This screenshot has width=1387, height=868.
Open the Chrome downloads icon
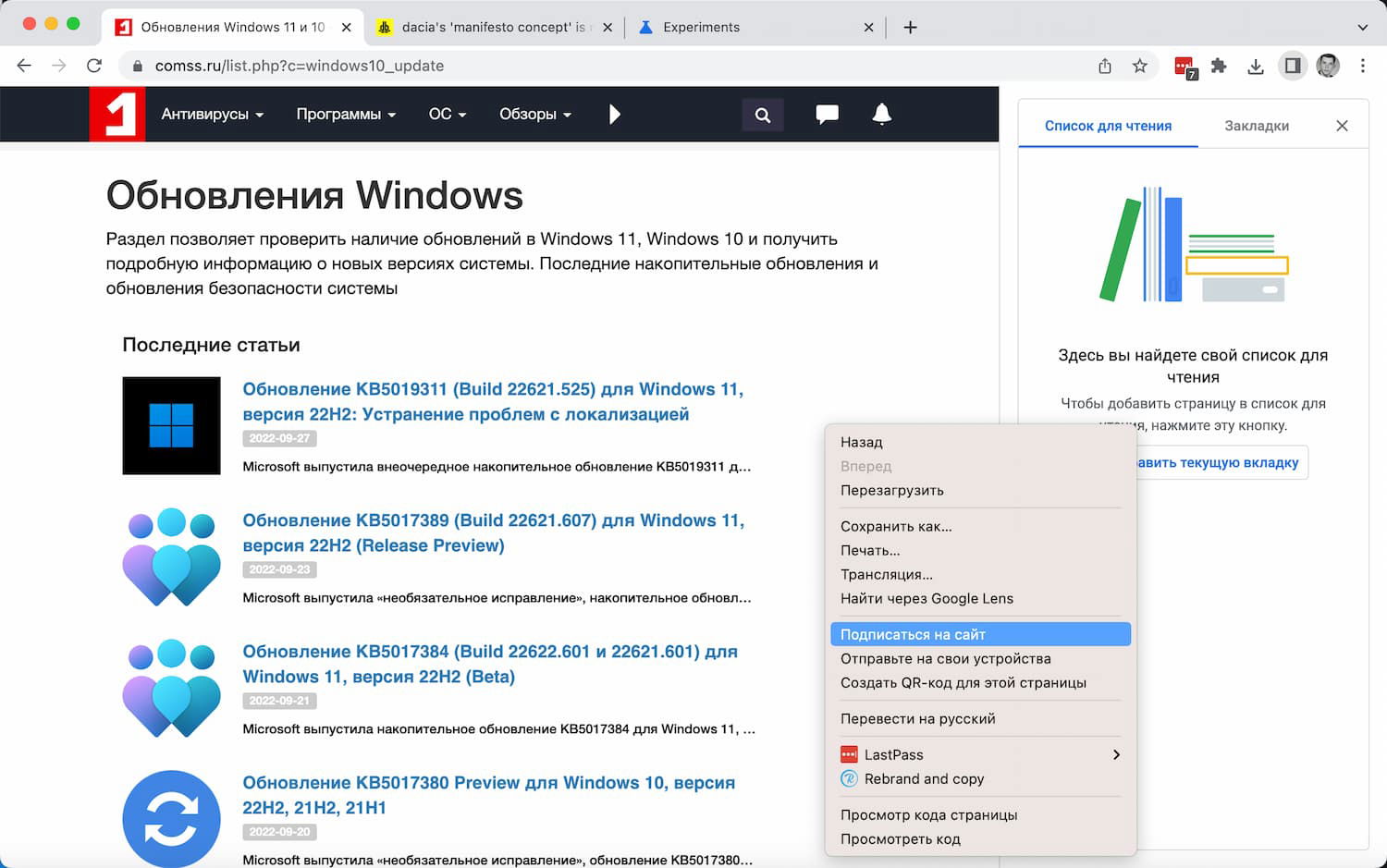[x=1256, y=66]
